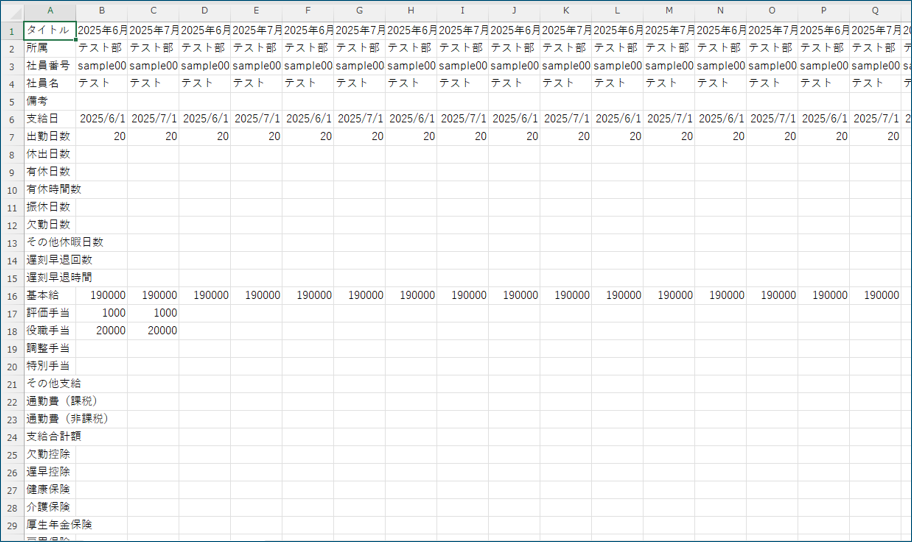Select the 出勤日数 cell in column A
This screenshot has height=542, width=912.
coord(49,136)
